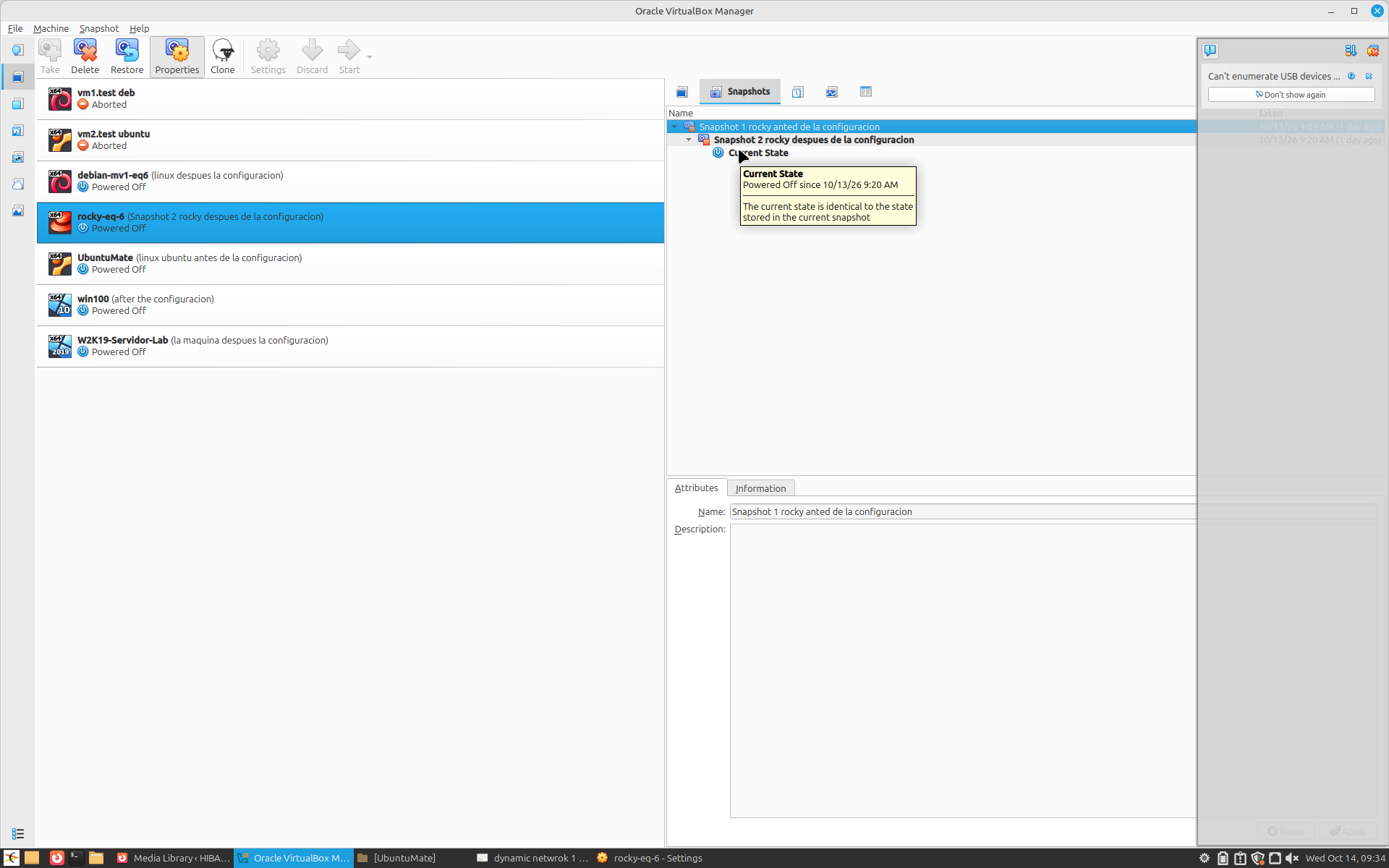Viewport: 1389px width, 868px height.
Task: Open rocky-eq-6 Settings in taskbar
Action: point(650,858)
